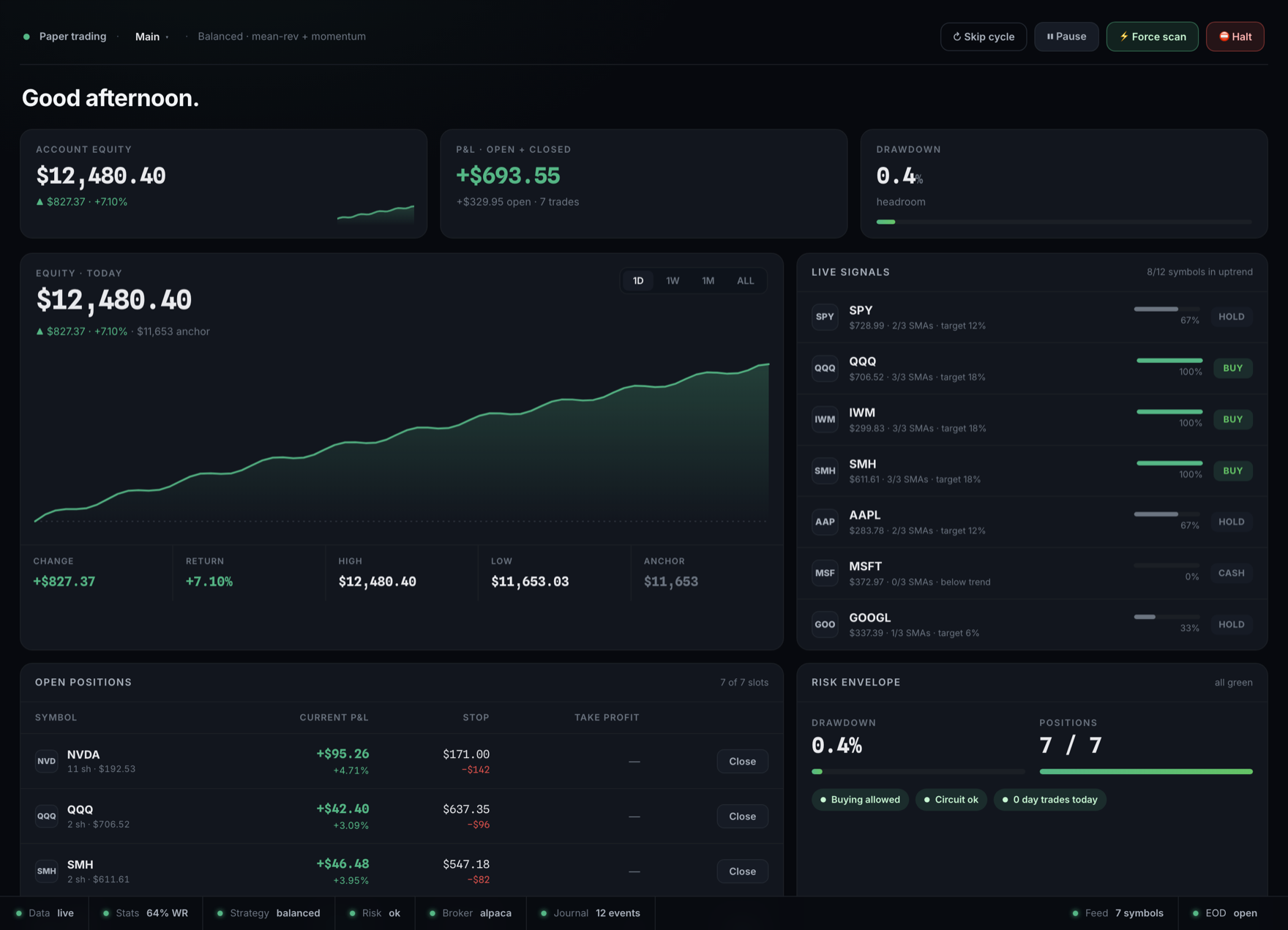Trigger a Force scan
Viewport: 1288px width, 930px height.
1152,37
